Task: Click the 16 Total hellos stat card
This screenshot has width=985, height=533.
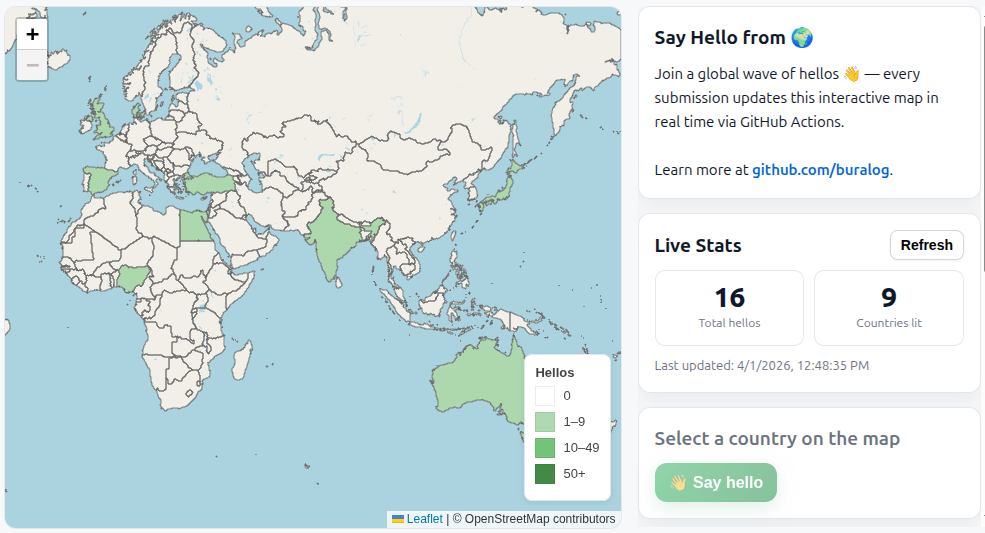Action: pos(729,308)
